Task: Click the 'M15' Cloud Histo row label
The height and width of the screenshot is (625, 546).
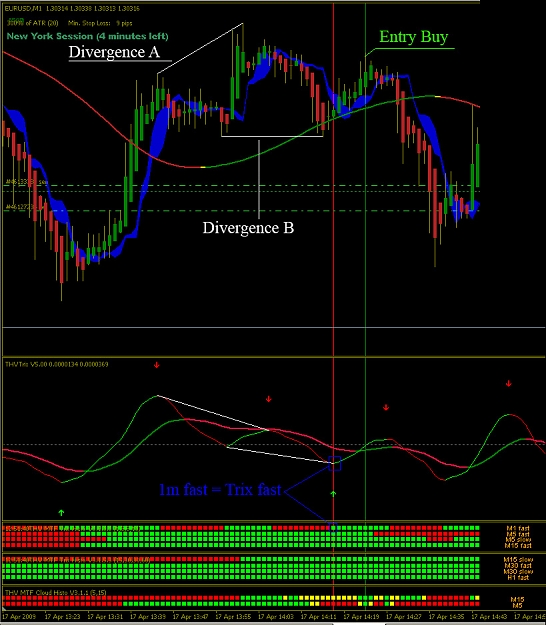Action: coord(517,600)
